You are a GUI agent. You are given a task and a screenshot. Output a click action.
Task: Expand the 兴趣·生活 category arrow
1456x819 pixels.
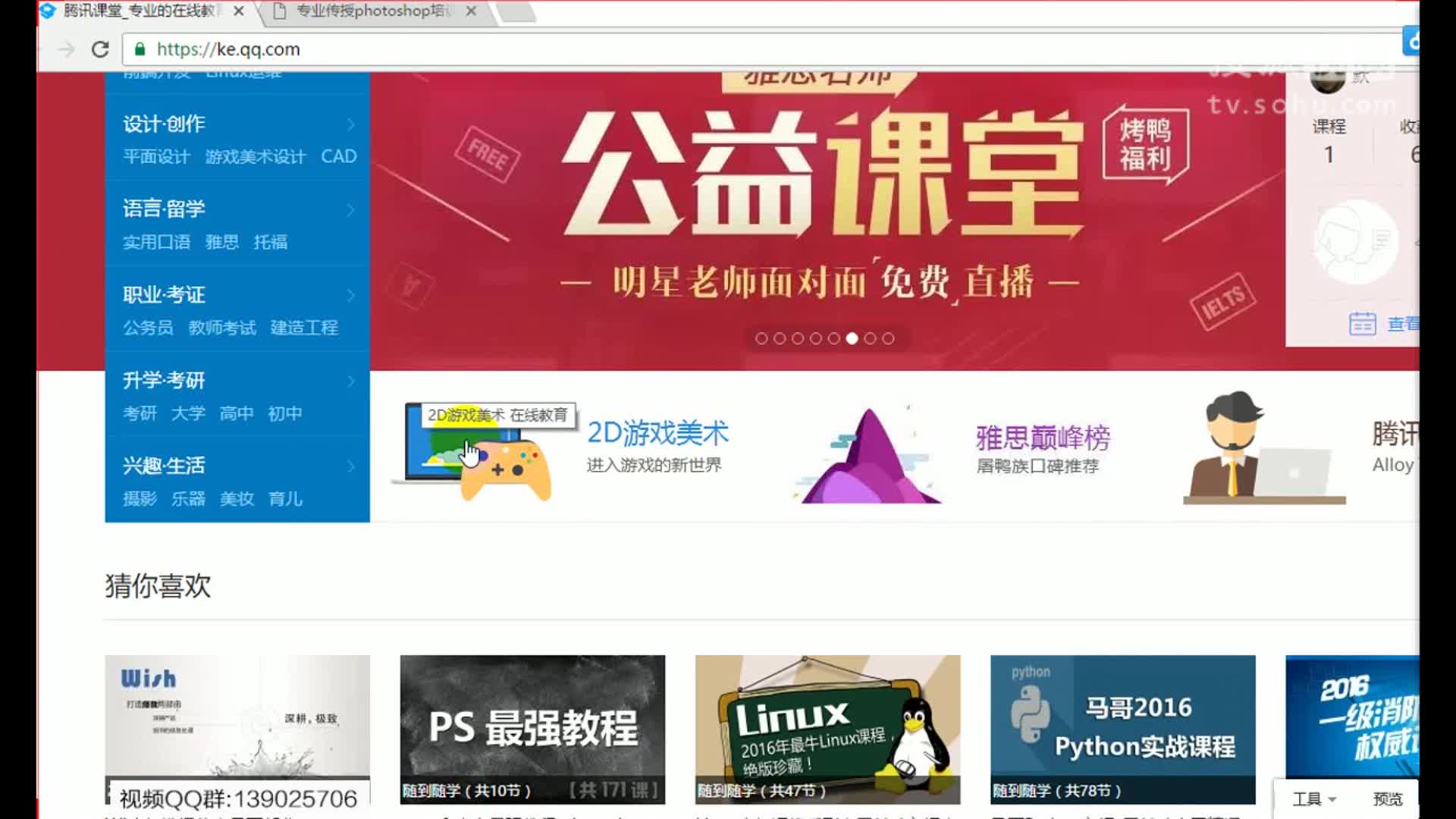coord(351,466)
